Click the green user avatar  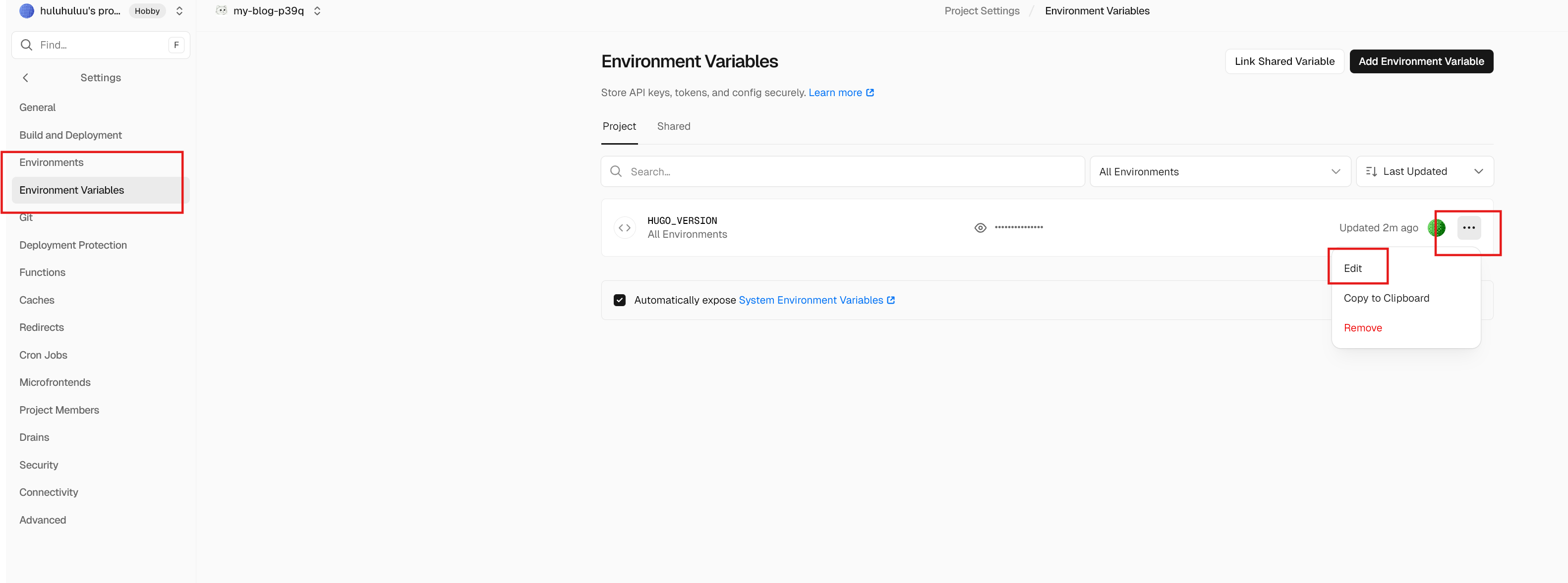[1436, 228]
